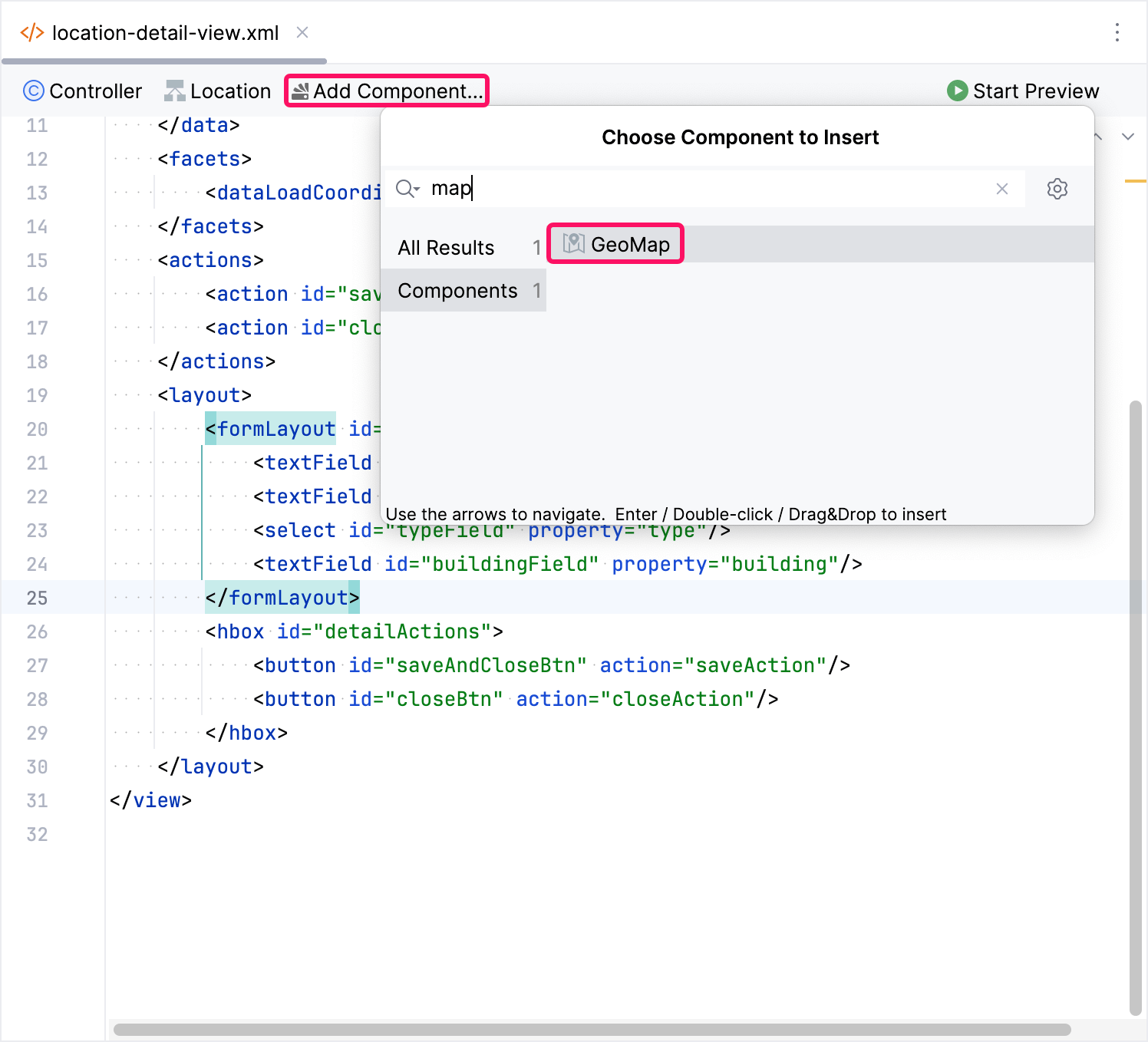Click the Add Component toolbar icon
The width and height of the screenshot is (1148, 1042).
302,90
